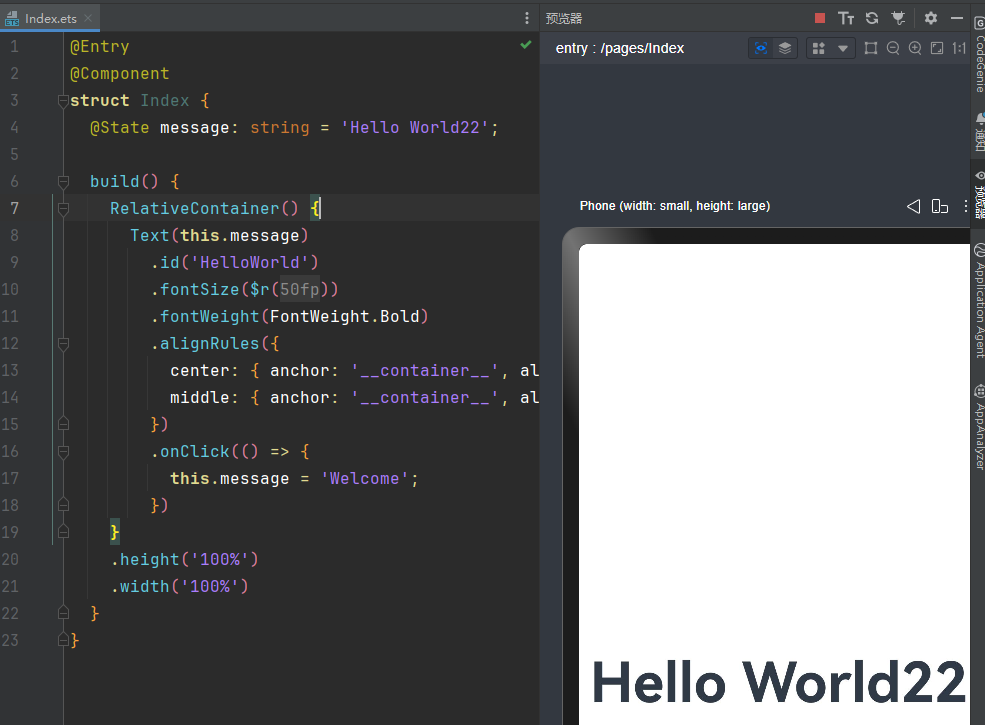Open the Application Agent side panel
985x725 pixels.
[979, 301]
